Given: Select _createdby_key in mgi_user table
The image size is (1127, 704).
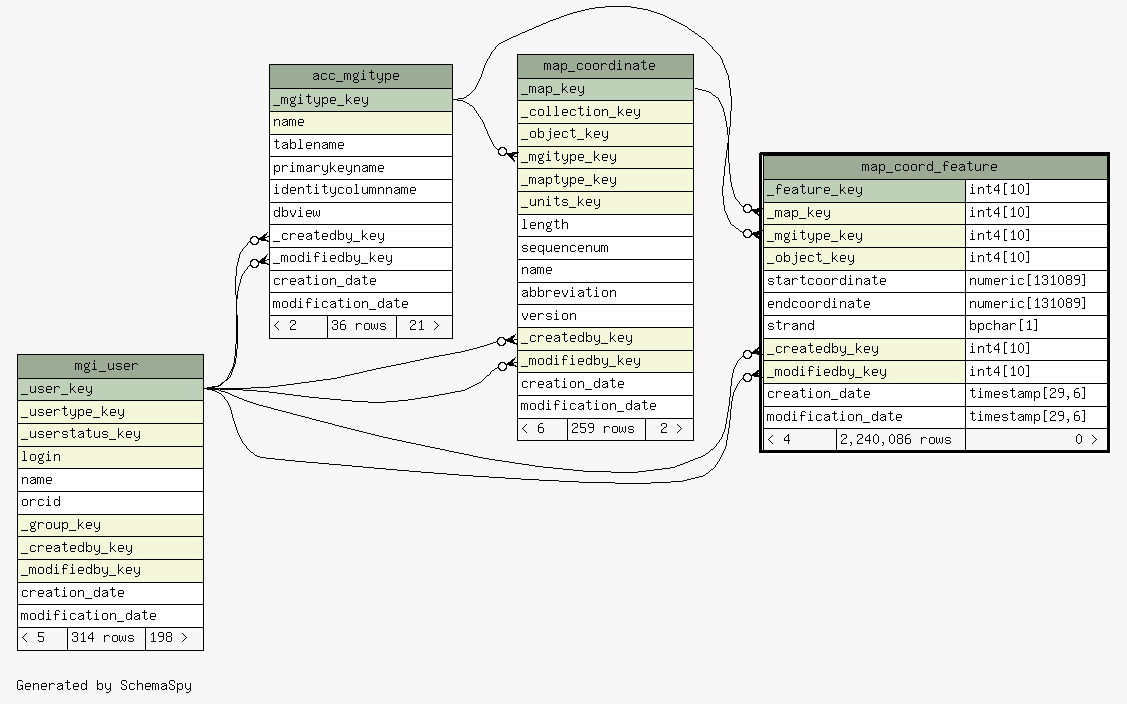Looking at the screenshot, I should (110, 548).
